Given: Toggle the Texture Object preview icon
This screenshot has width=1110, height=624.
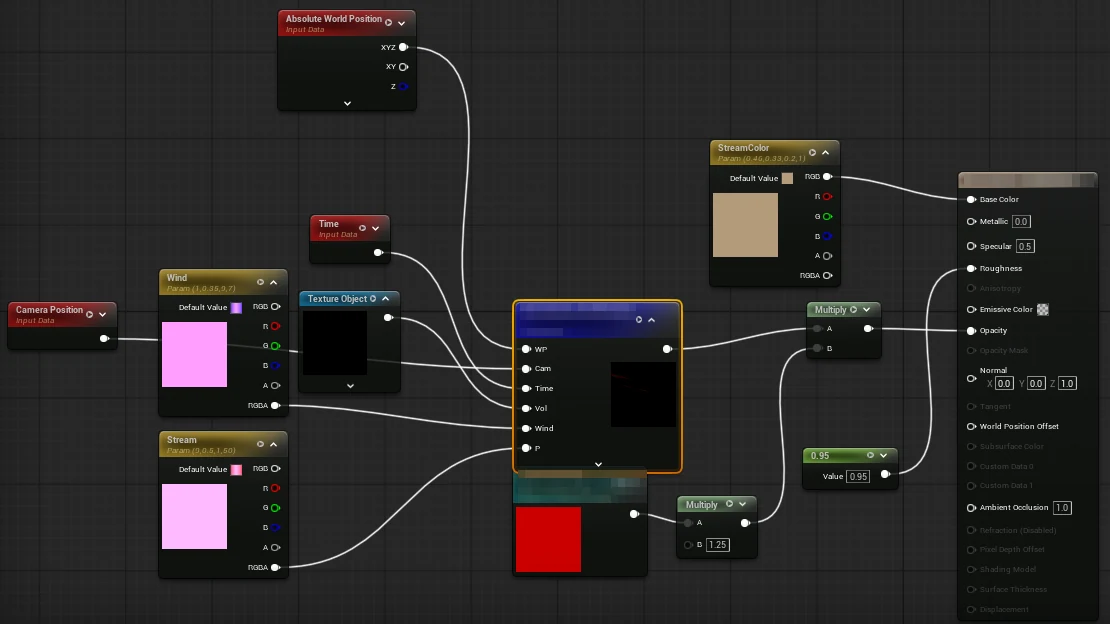Looking at the screenshot, I should (373, 299).
